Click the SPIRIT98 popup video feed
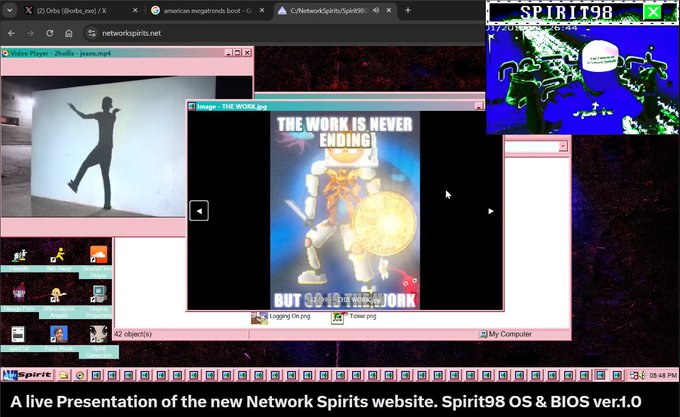680x417 pixels. click(582, 79)
